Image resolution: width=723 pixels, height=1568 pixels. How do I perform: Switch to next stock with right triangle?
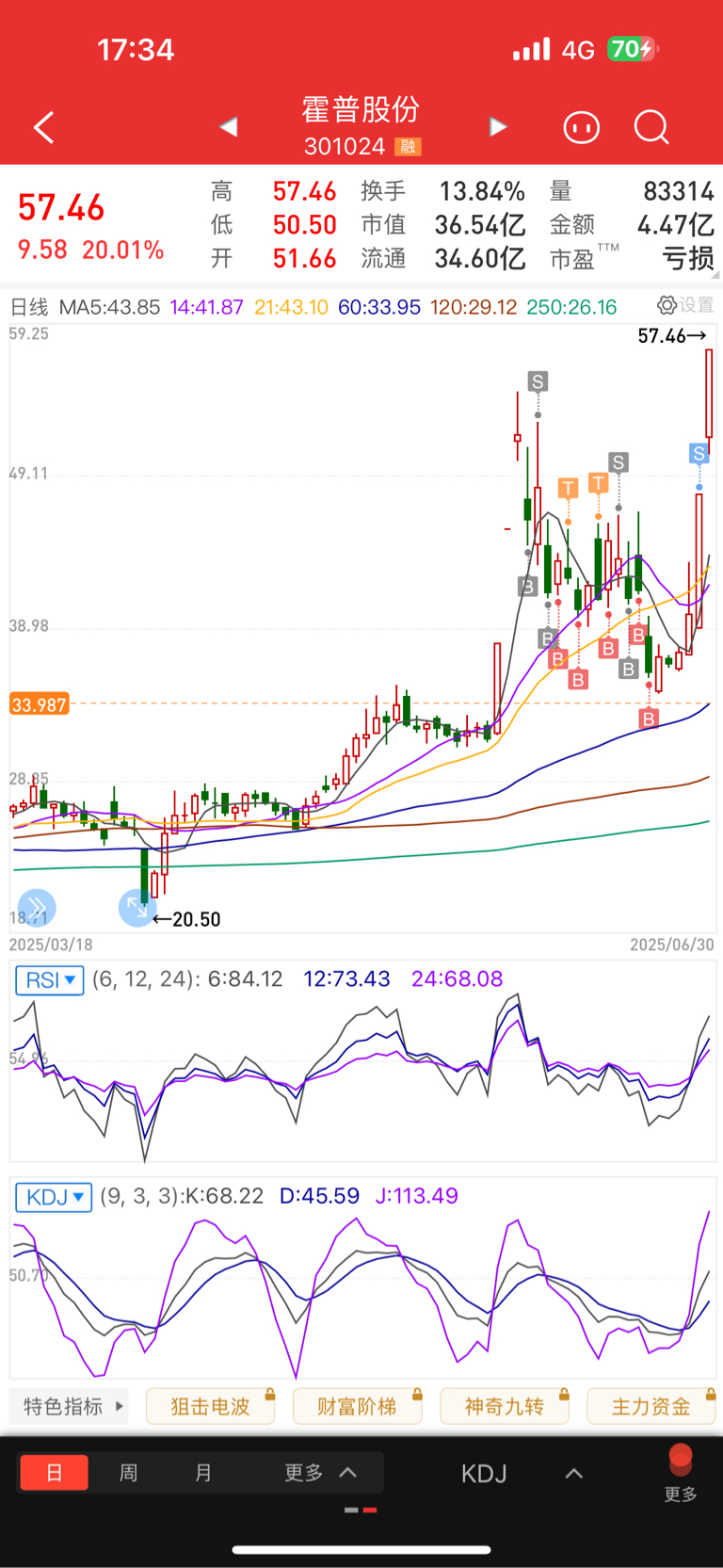pyautogui.click(x=498, y=126)
